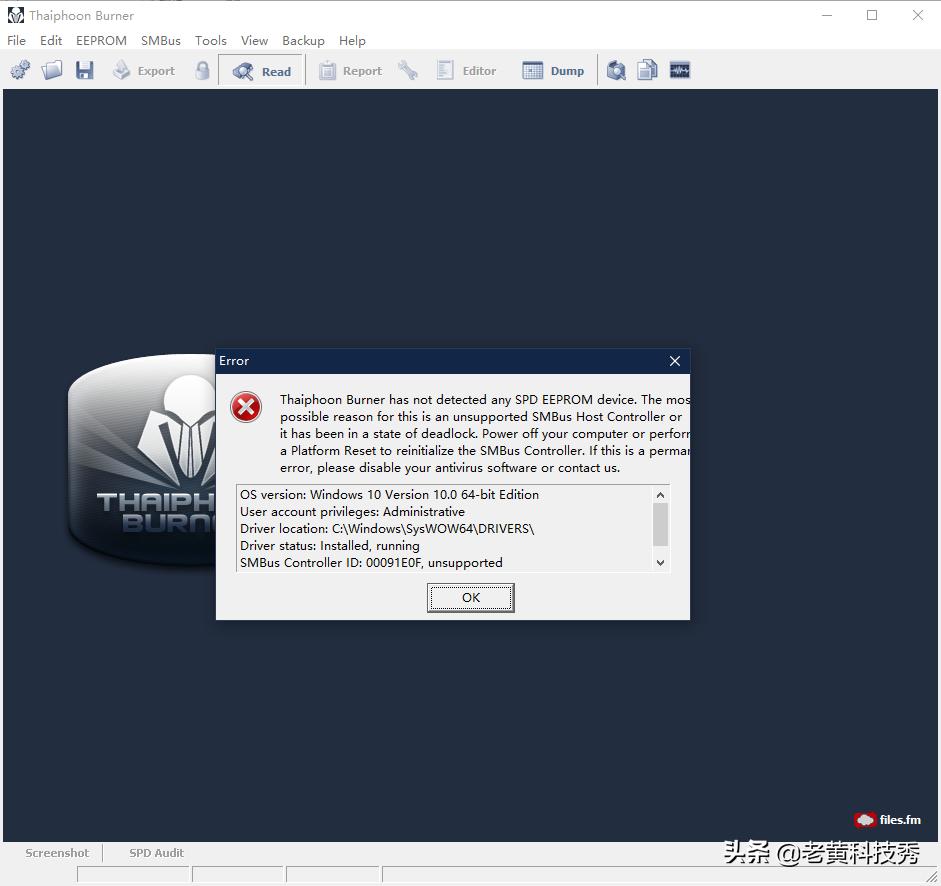Screen dimensions: 941x886
Task: Click the error details scroll up arrow
Action: (660, 495)
